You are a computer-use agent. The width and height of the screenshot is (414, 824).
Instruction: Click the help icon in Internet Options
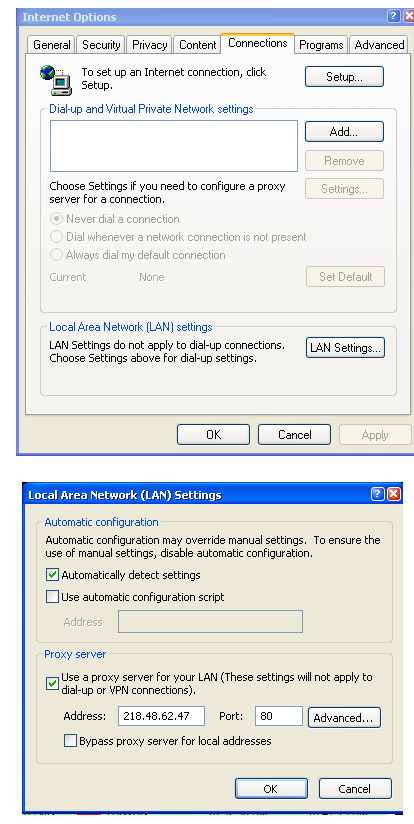[x=394, y=16]
